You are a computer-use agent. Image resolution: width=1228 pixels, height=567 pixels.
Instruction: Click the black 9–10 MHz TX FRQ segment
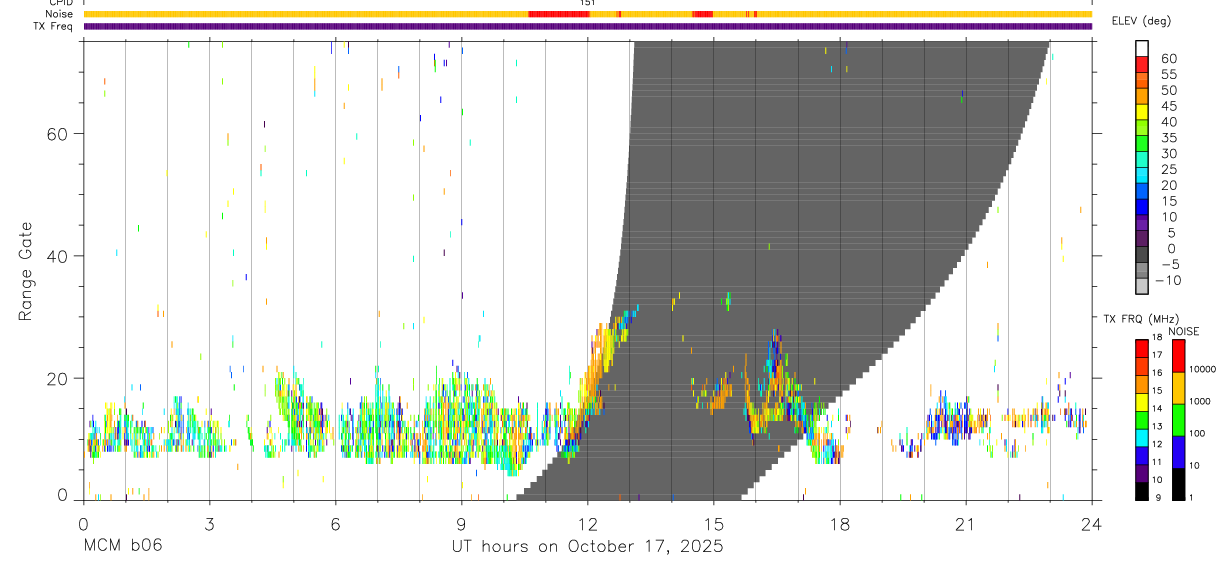pos(1141,490)
